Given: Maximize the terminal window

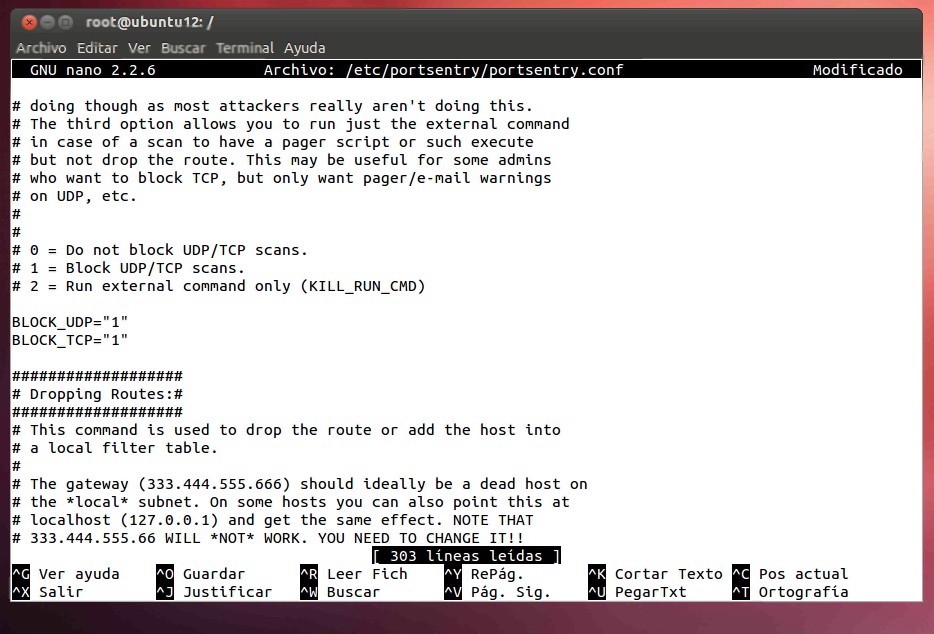Looking at the screenshot, I should pyautogui.click(x=65, y=22).
